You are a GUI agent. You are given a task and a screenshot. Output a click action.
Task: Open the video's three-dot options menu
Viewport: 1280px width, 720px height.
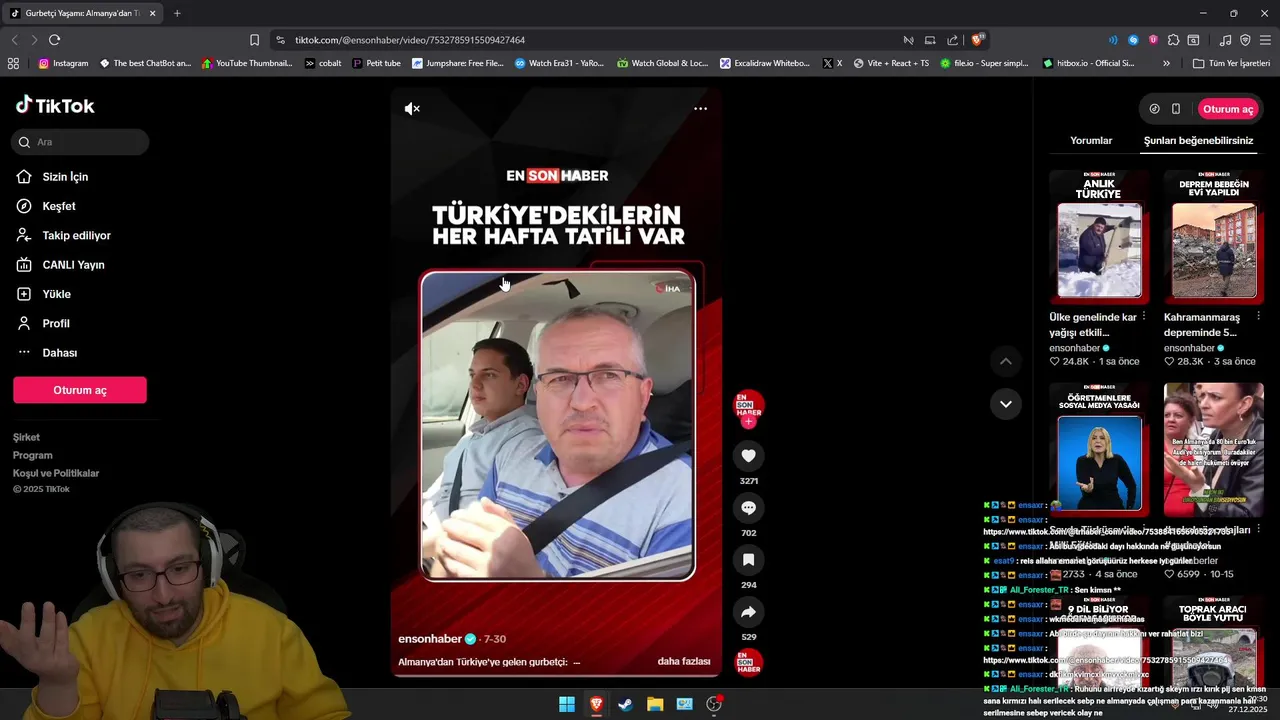(701, 109)
